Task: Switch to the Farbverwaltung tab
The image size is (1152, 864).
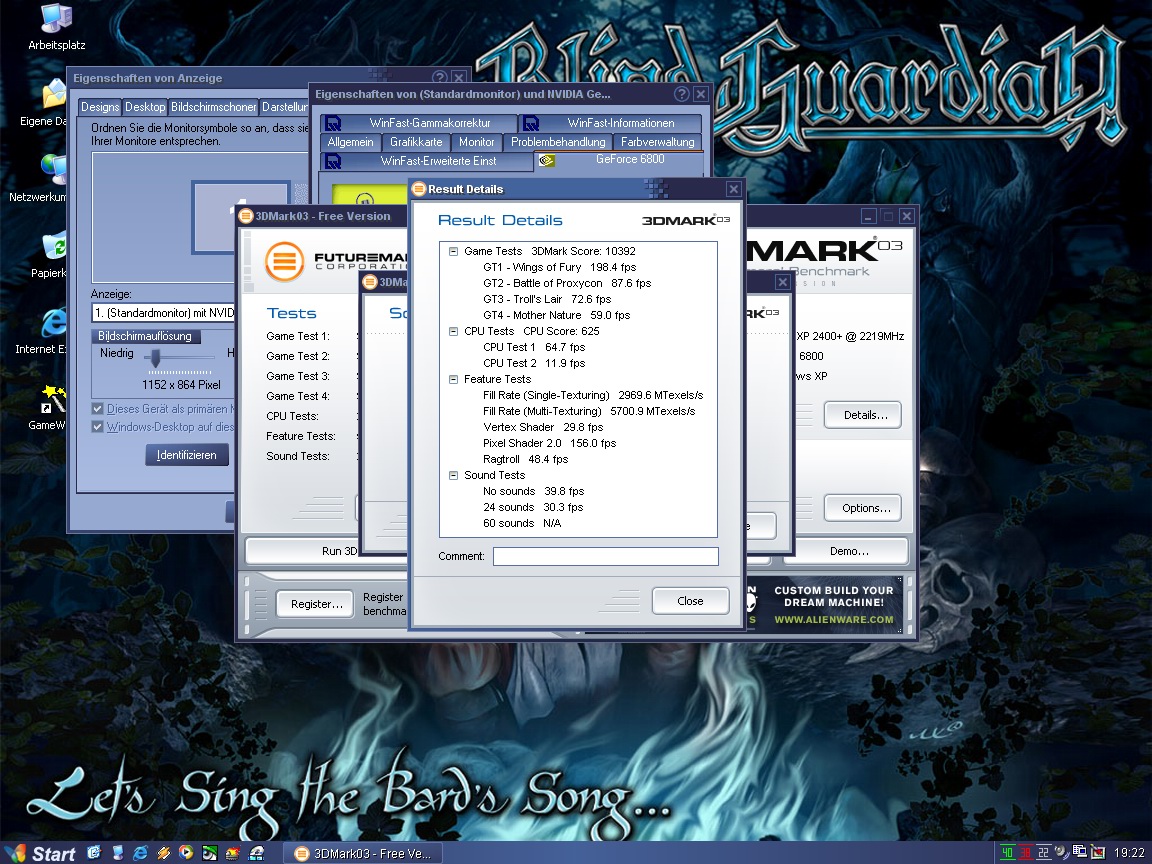Action: coord(657,142)
